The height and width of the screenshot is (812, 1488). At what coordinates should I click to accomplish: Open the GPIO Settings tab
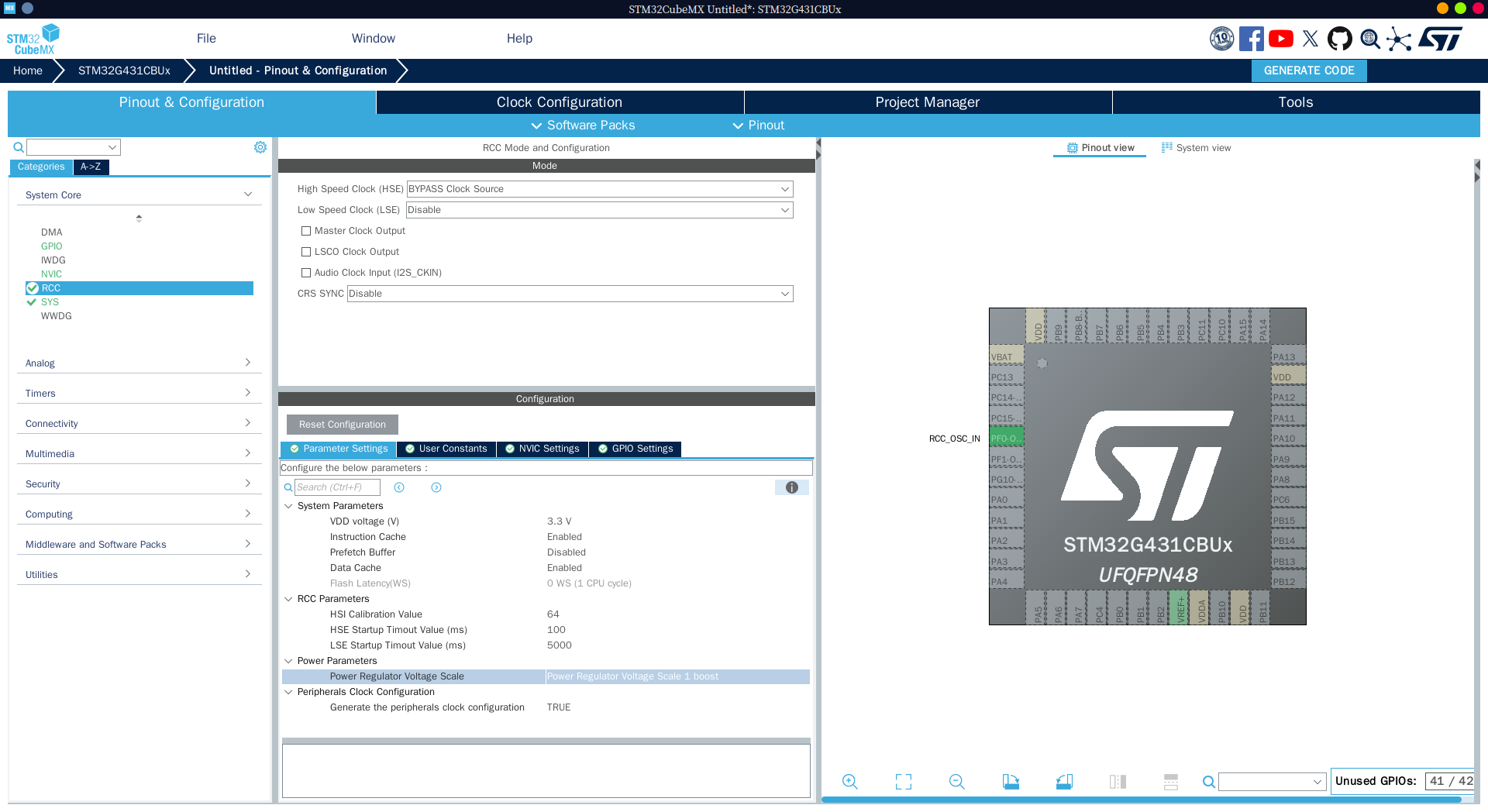635,449
